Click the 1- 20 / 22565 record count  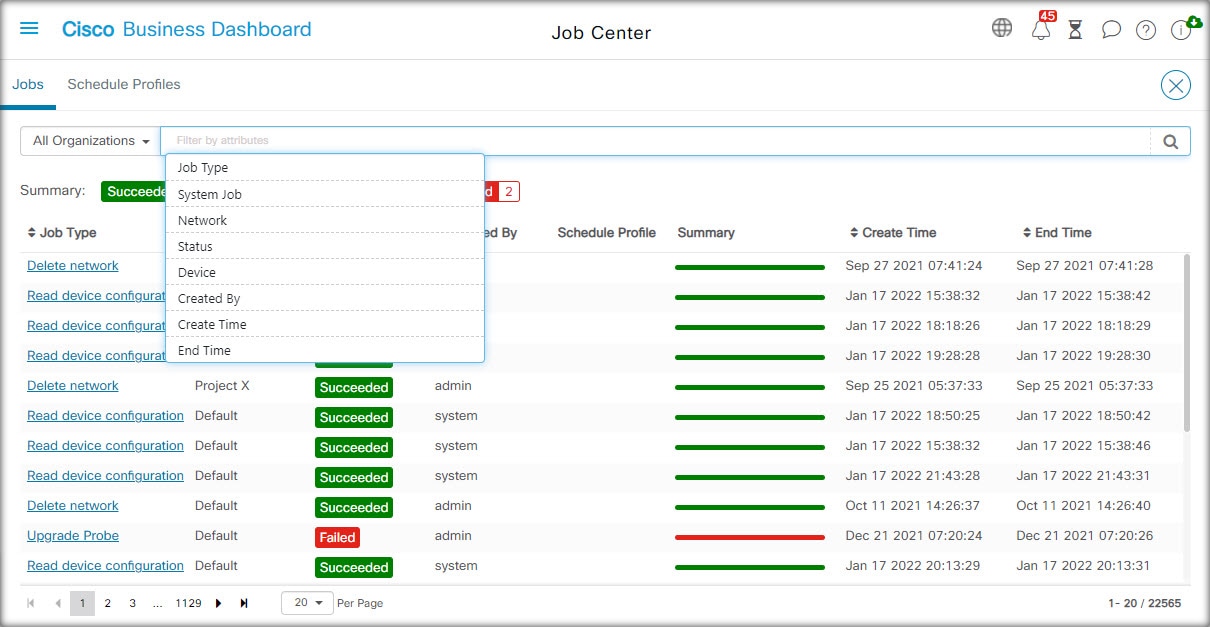click(1144, 603)
